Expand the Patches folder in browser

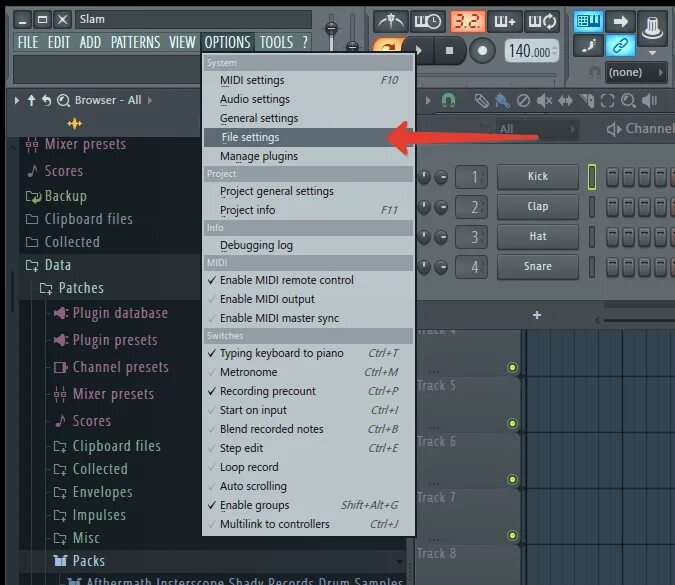(71, 288)
